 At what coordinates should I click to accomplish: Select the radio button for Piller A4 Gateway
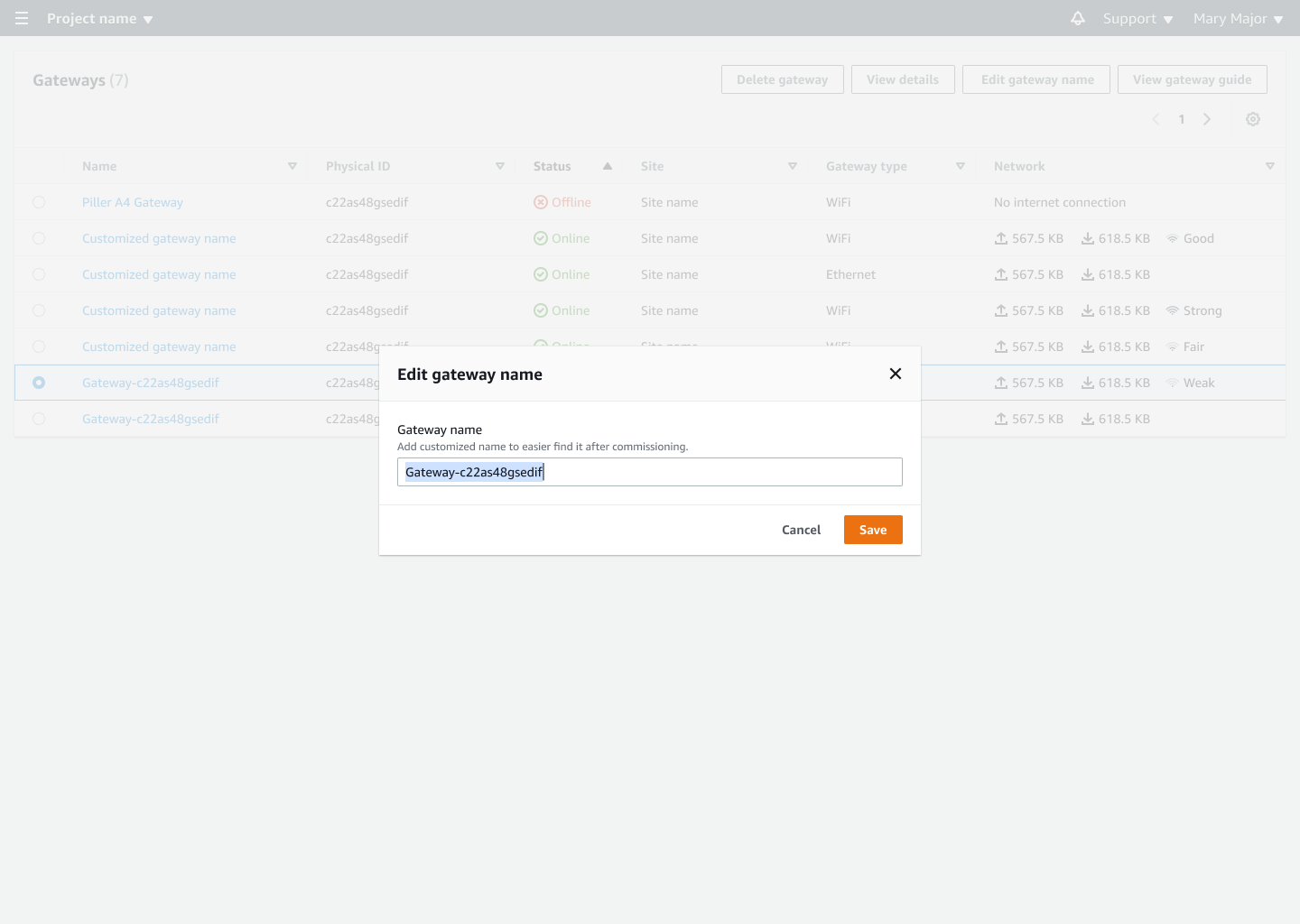pos(39,202)
